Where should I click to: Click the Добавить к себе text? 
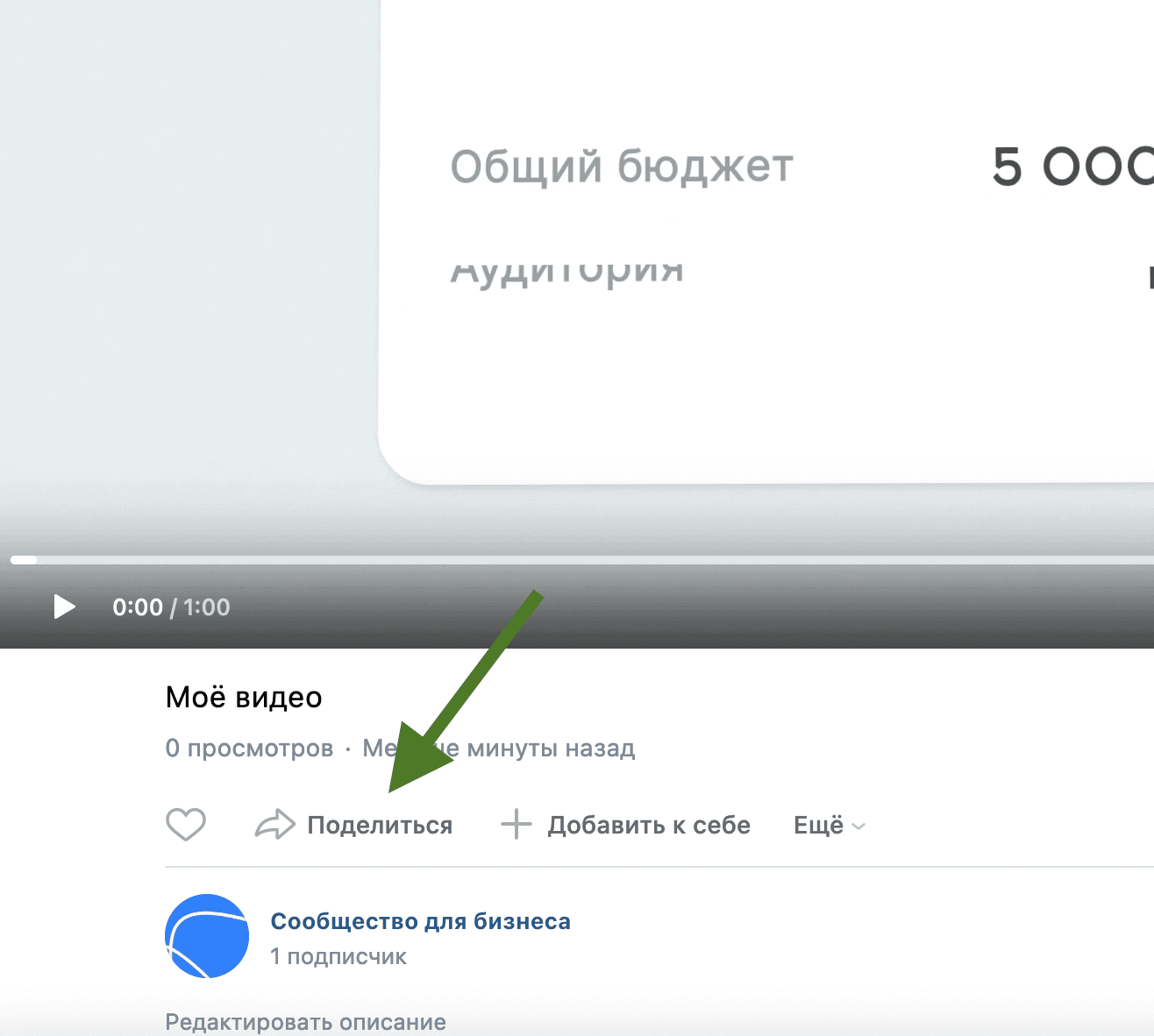tap(649, 826)
